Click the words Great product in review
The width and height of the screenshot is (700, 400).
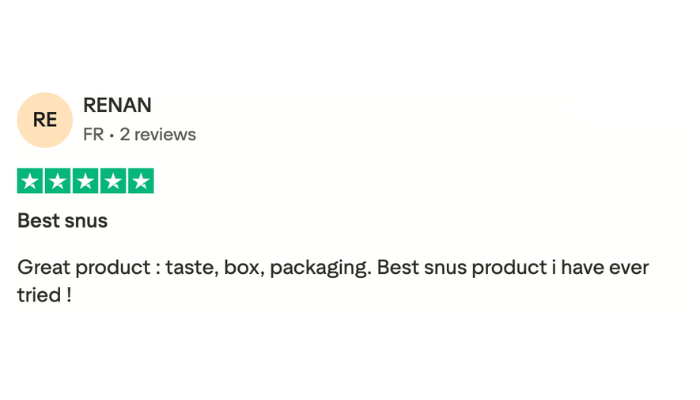click(x=84, y=268)
